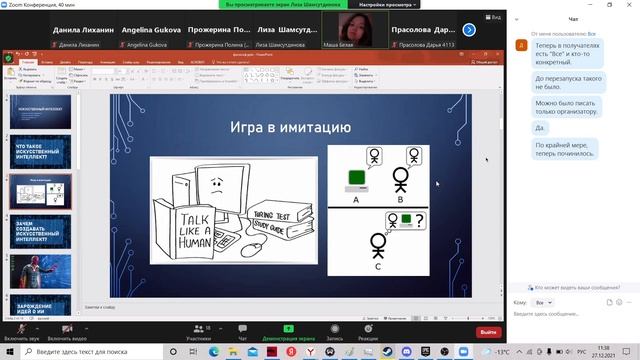Open chat more options ellipsis
Viewport: 640px width, 360px height.
coord(629,302)
